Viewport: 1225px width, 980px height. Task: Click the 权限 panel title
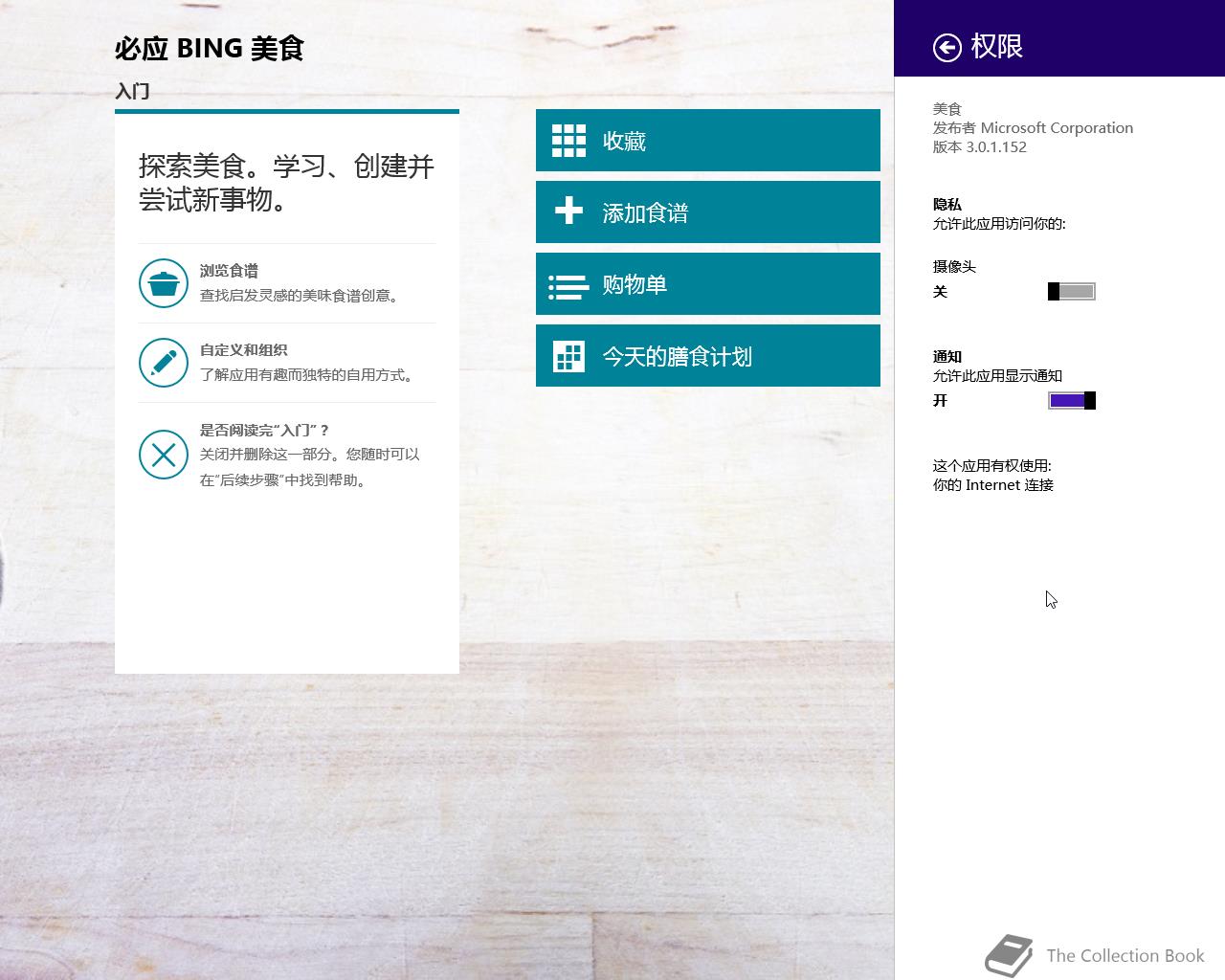point(997,46)
